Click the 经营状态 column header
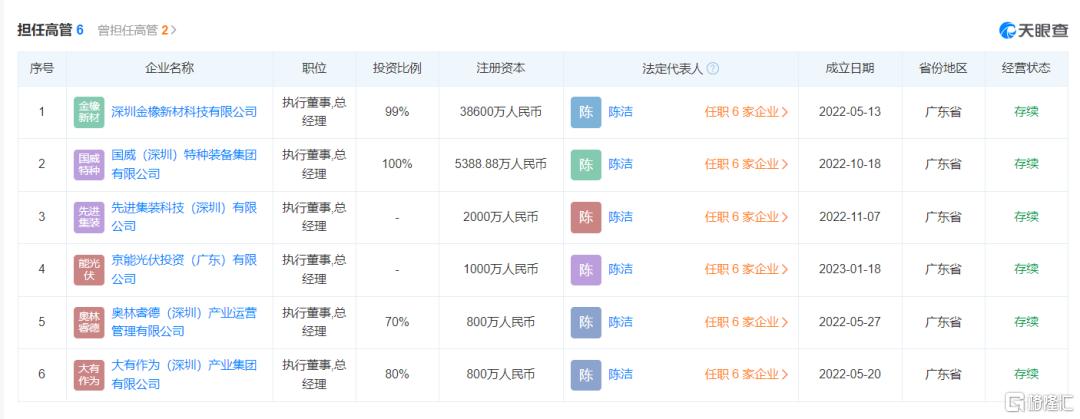1080x419 pixels. tap(1026, 68)
